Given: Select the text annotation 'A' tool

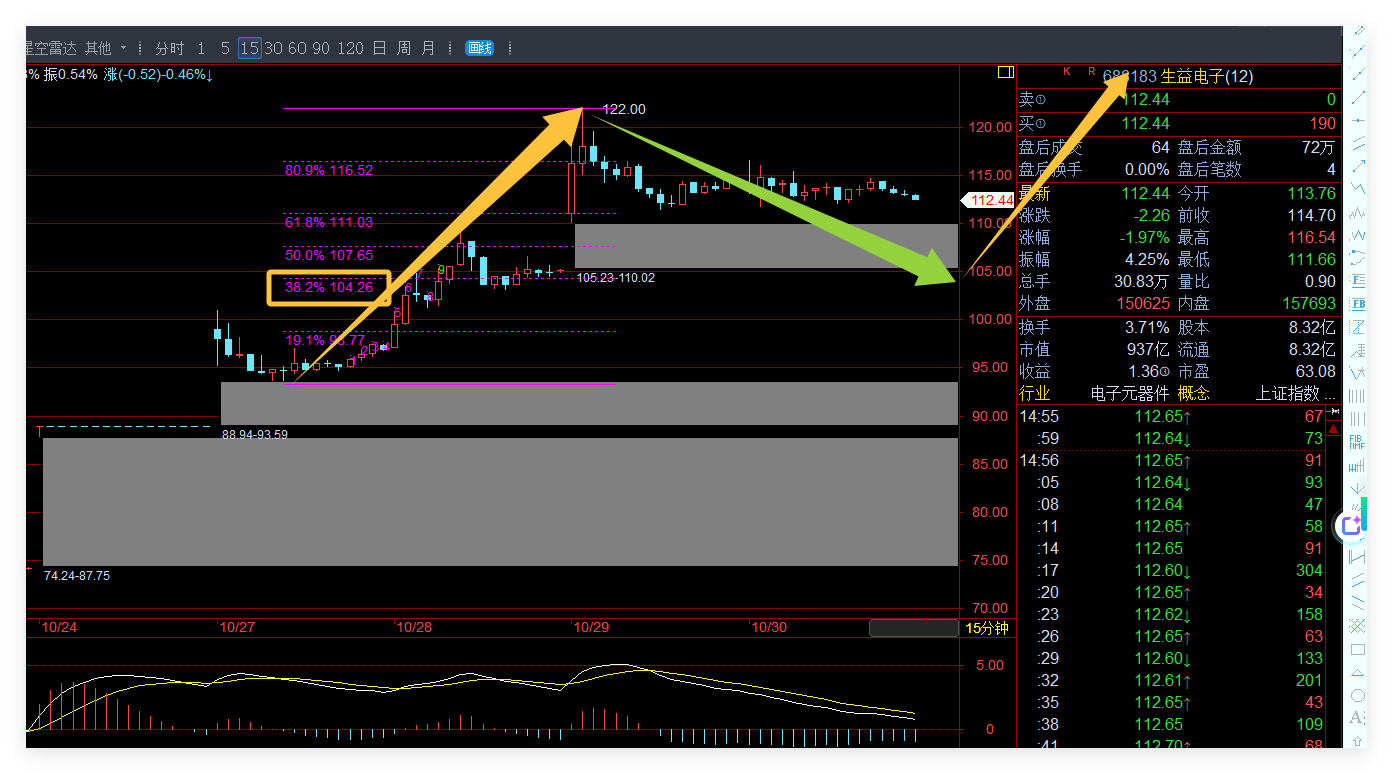Looking at the screenshot, I should coord(1357,718).
